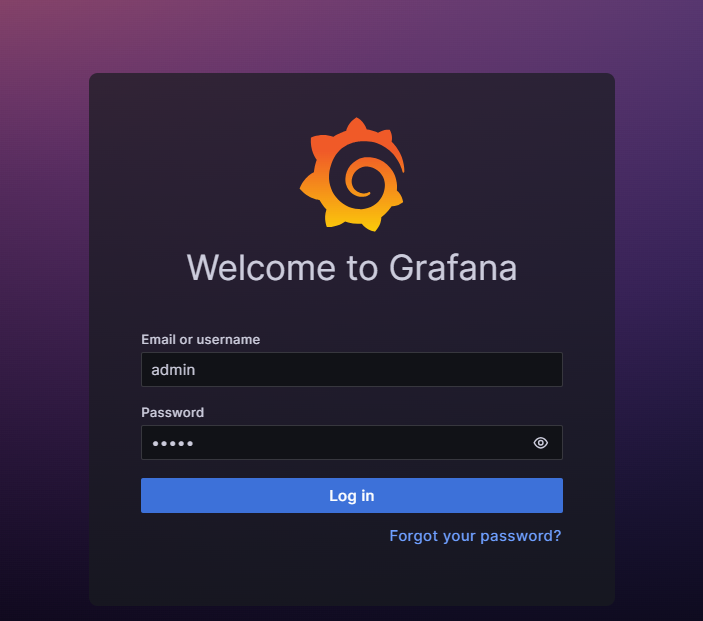
Task: Click the purple background outside the login card
Action: (45, 314)
